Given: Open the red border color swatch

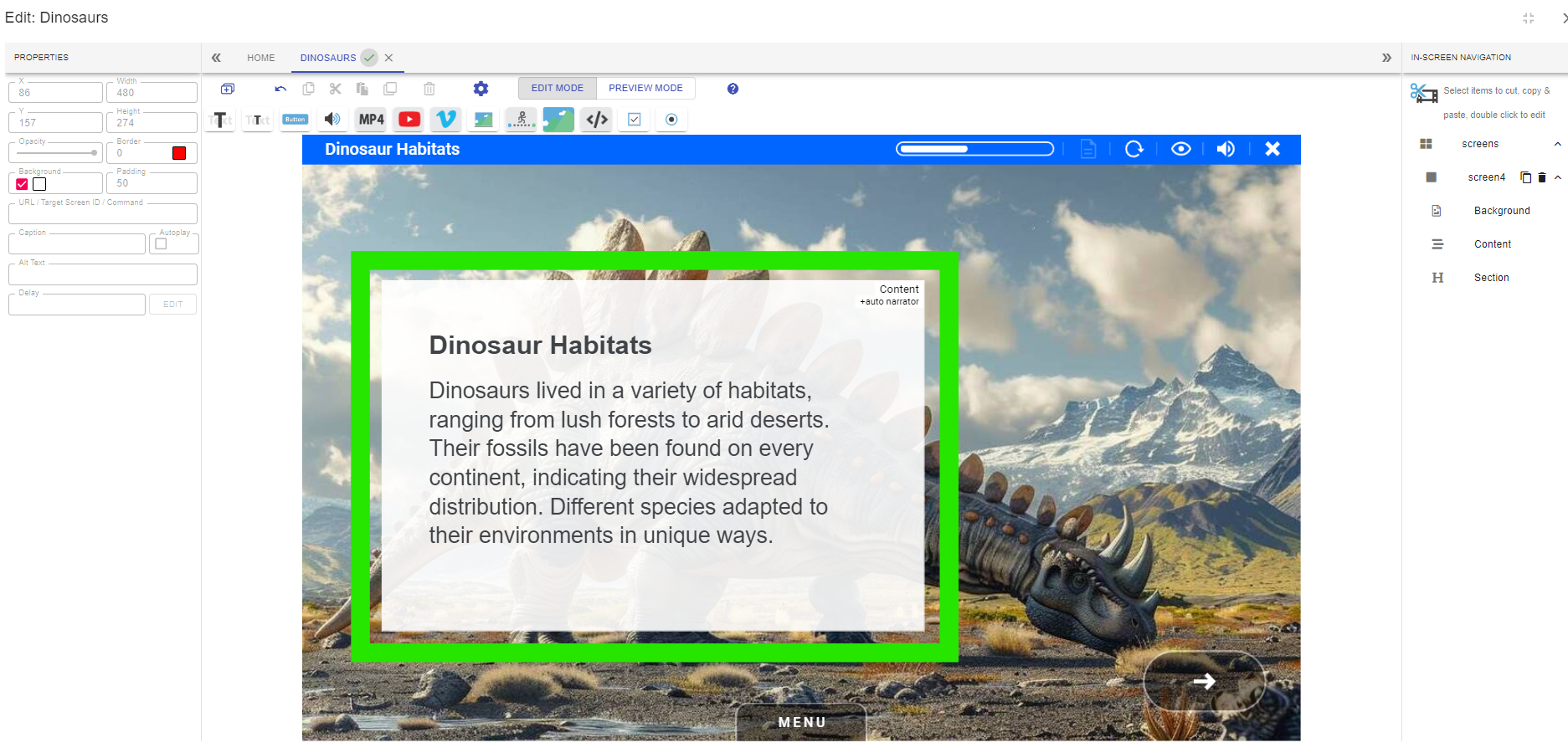Looking at the screenshot, I should [x=179, y=153].
